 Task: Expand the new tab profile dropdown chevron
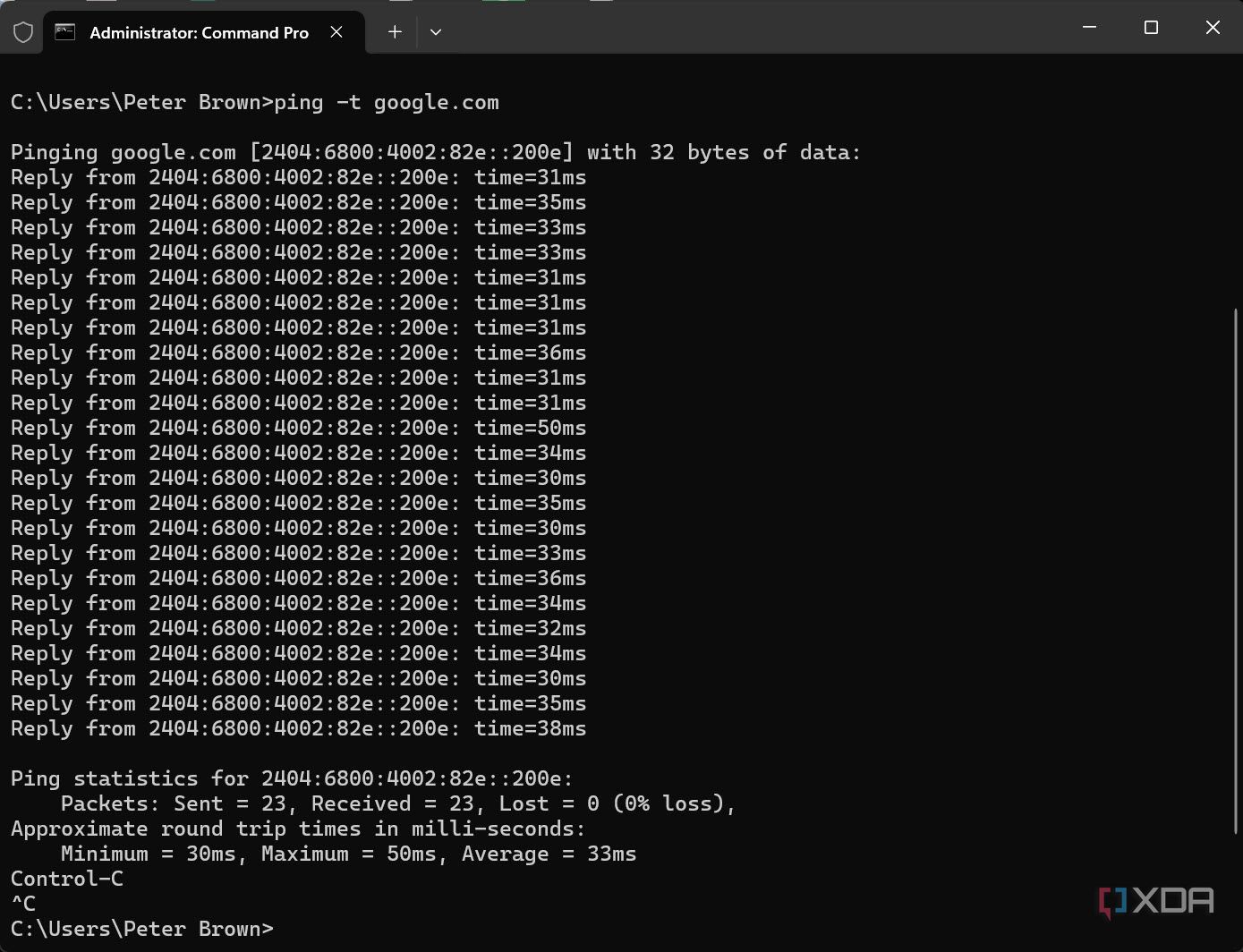pos(436,32)
